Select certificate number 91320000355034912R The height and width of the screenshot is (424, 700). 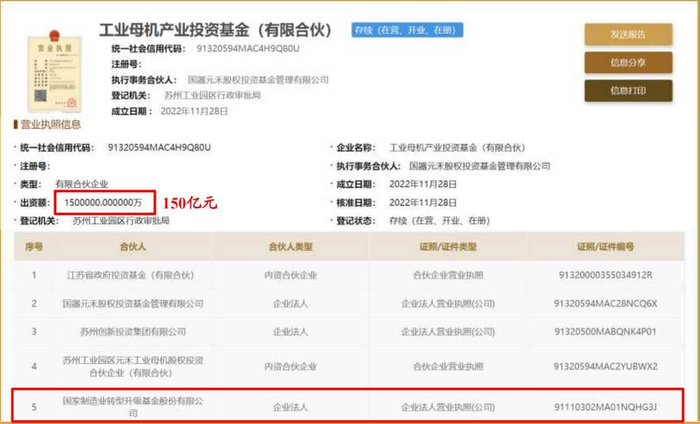(x=605, y=275)
